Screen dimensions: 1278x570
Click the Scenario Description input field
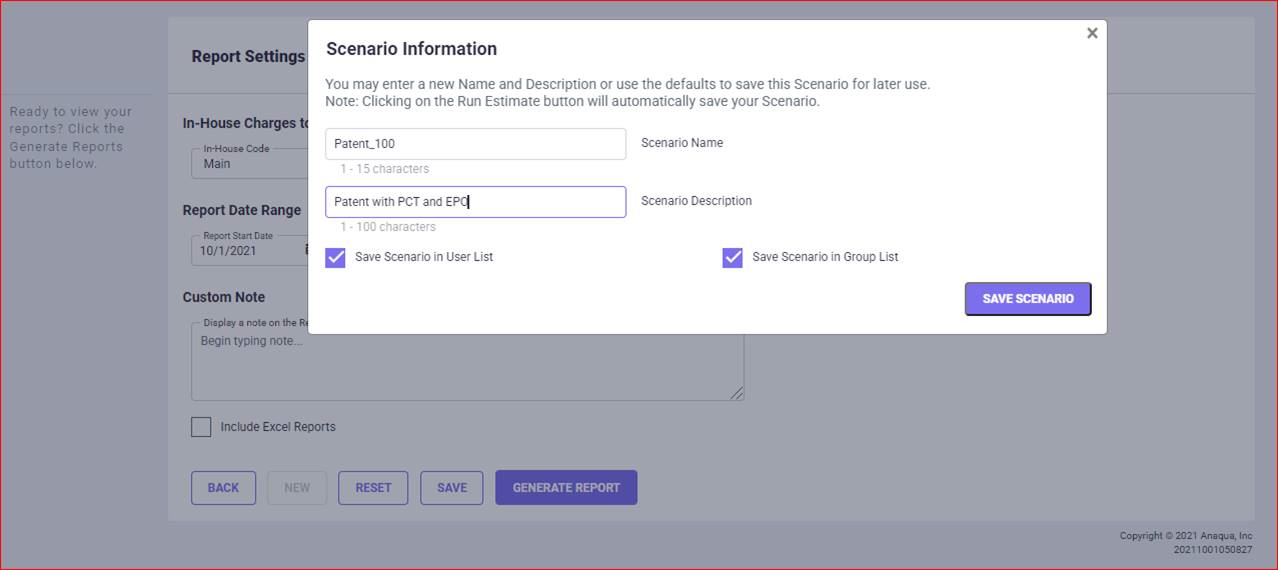(x=476, y=202)
